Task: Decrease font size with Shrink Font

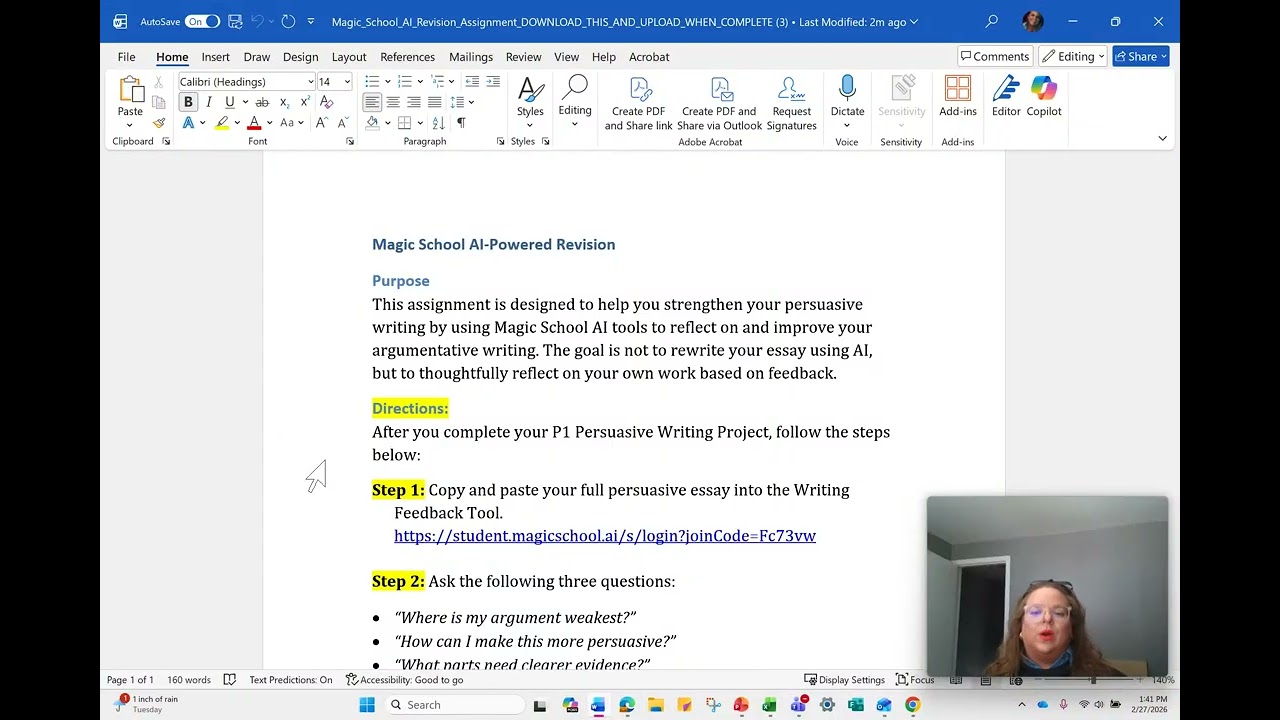Action: pos(342,123)
